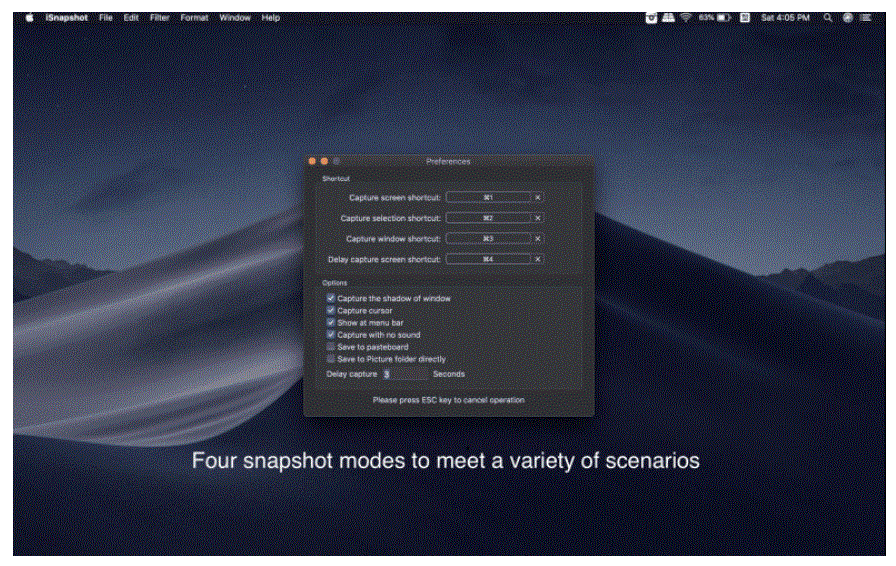The width and height of the screenshot is (896, 566).
Task: Click the 'Options' section label
Action: 335,282
